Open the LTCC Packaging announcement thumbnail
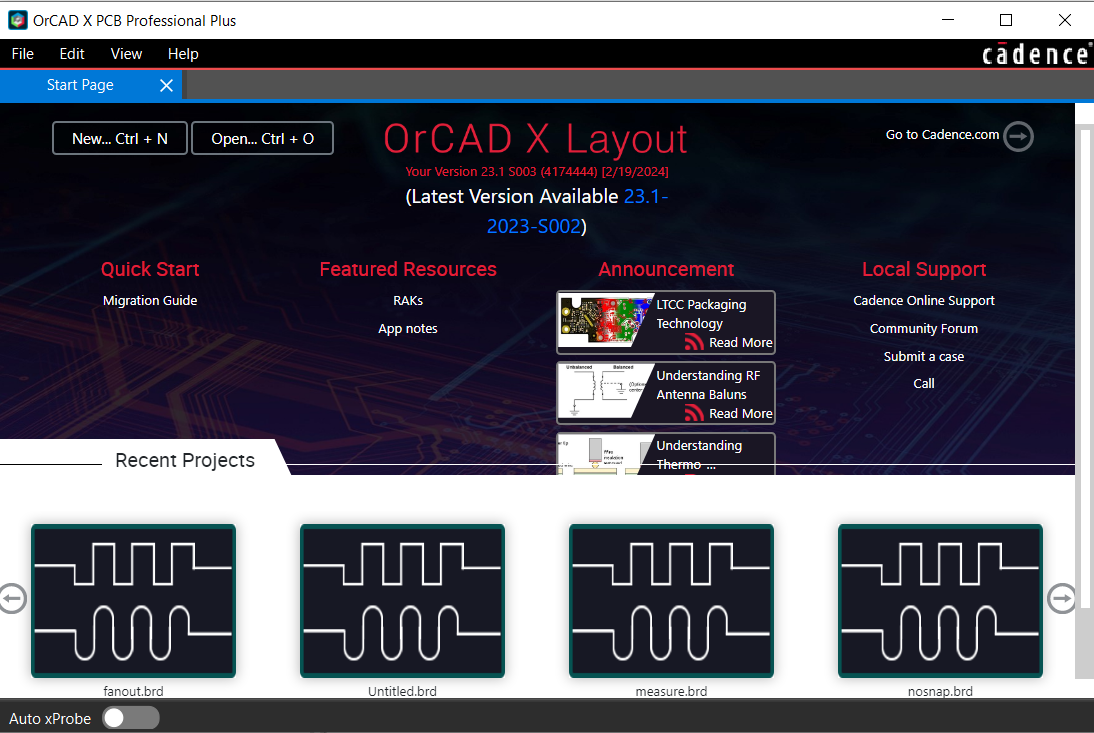 click(604, 322)
